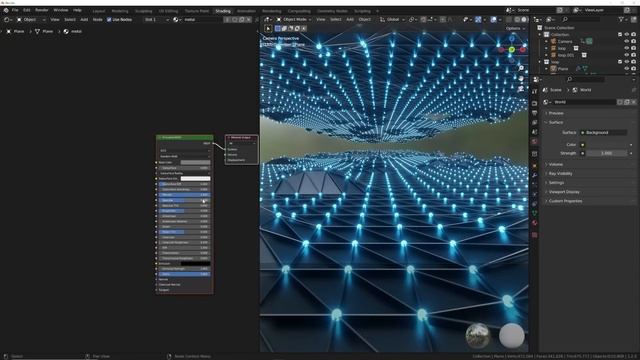Click the green Y axis gizmo
Screen dimensions: 640x360
tap(511, 50)
